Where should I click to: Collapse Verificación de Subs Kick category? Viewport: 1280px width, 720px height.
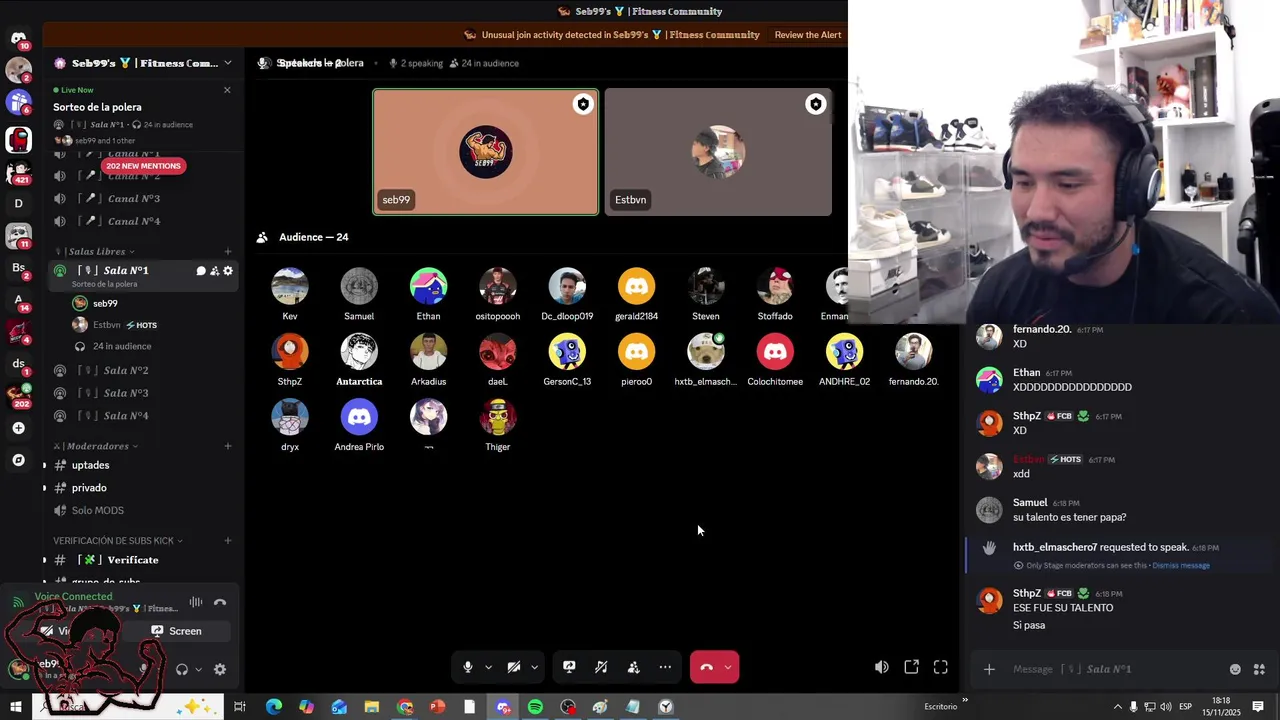point(117,541)
